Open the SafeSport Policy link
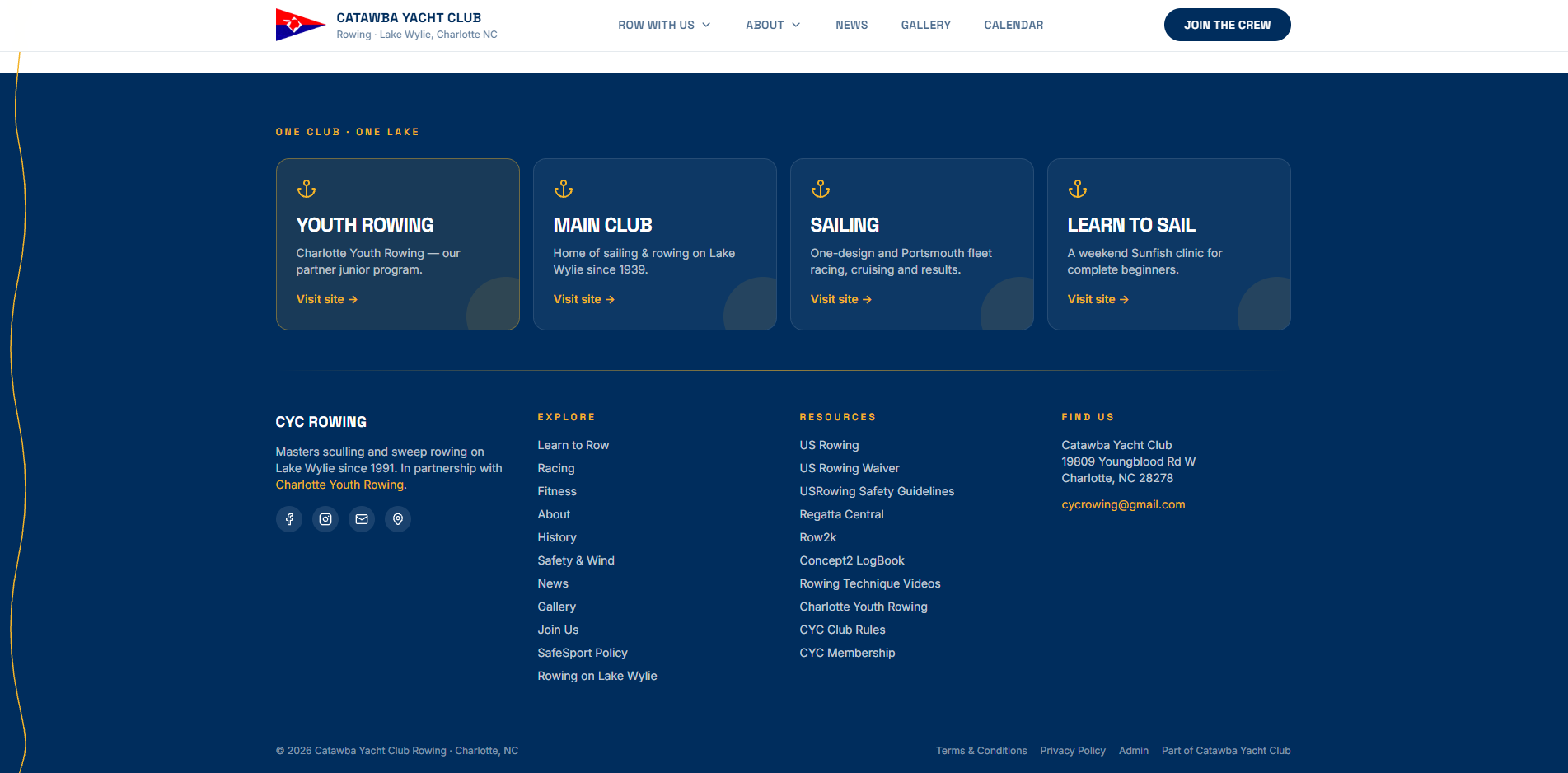This screenshot has width=1568, height=773. (583, 653)
